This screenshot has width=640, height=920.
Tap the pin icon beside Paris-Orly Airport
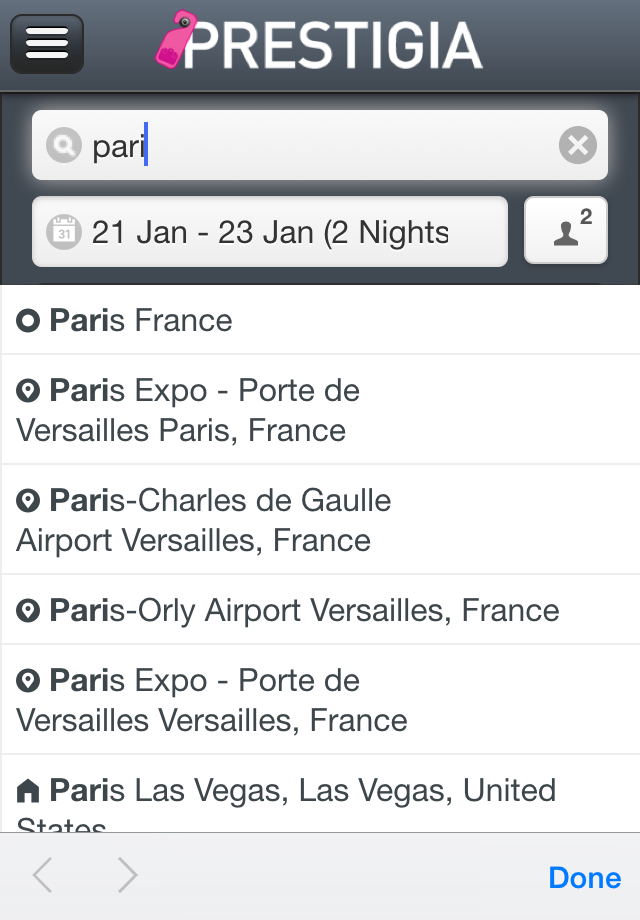pos(28,611)
